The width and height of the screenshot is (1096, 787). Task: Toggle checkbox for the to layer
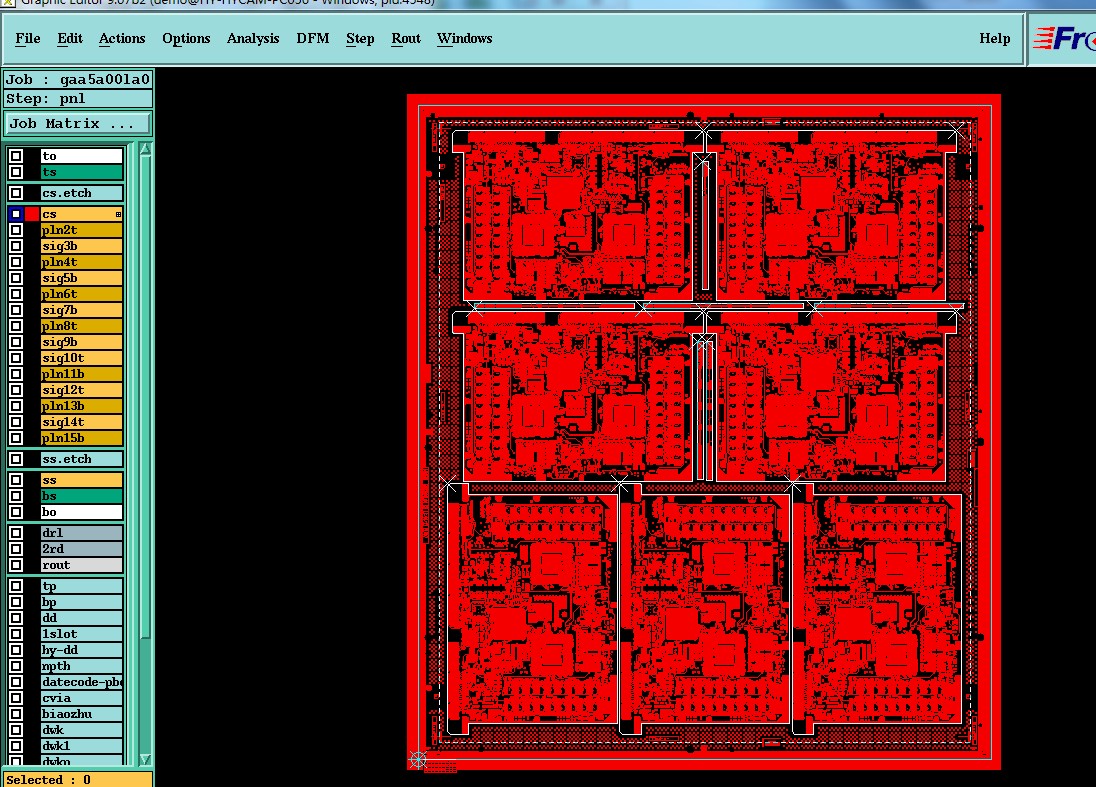point(16,156)
